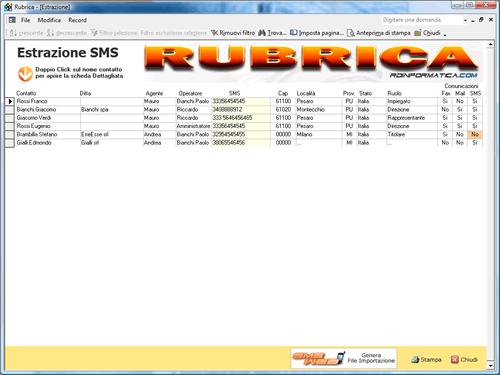Click the bottom Chiudi button with red icon

[x=464, y=359]
